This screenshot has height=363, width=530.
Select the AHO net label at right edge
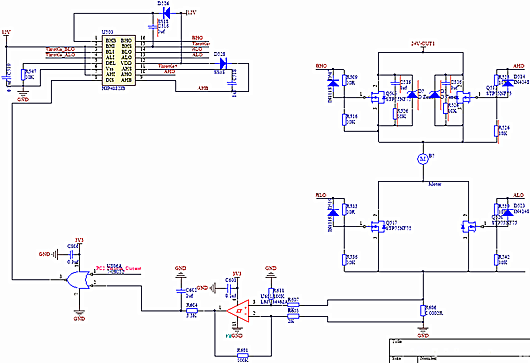(x=519, y=66)
